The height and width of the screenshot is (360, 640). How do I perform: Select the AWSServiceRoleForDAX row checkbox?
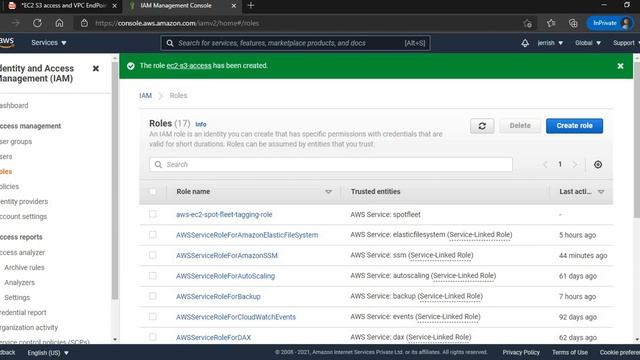click(153, 337)
